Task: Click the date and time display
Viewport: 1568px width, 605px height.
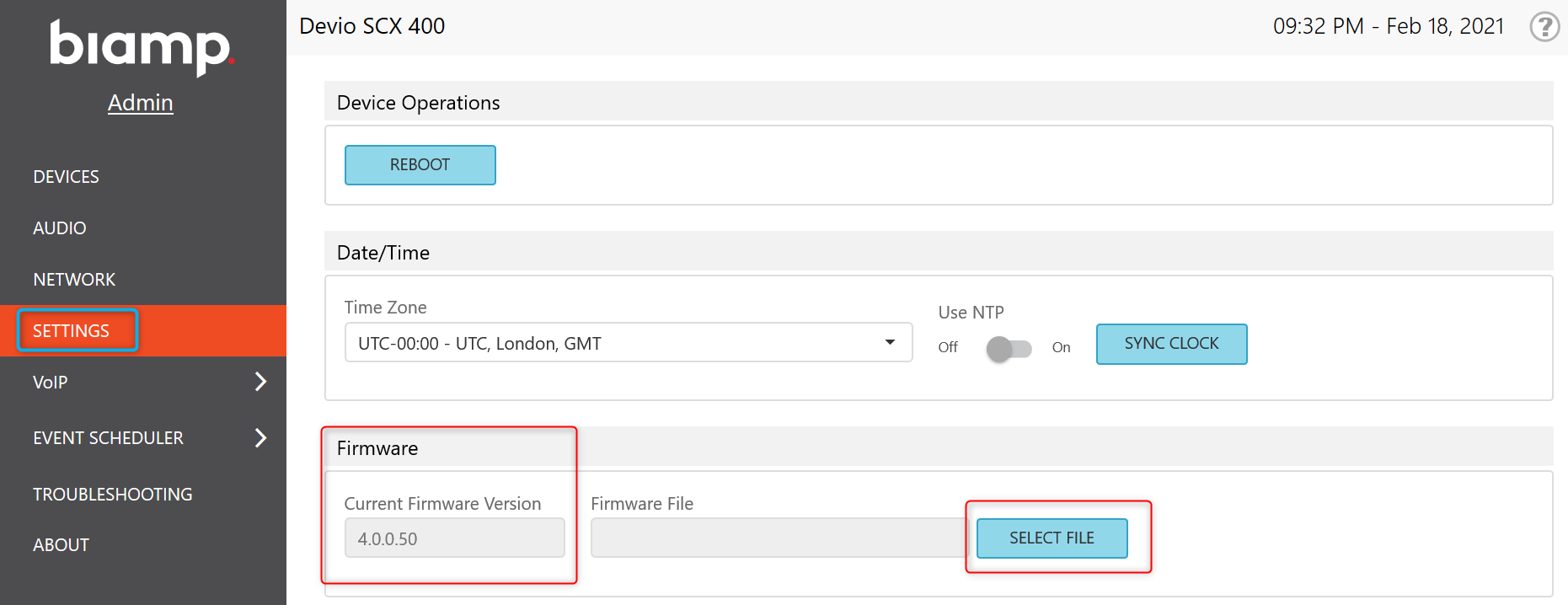Action: pos(1389,26)
